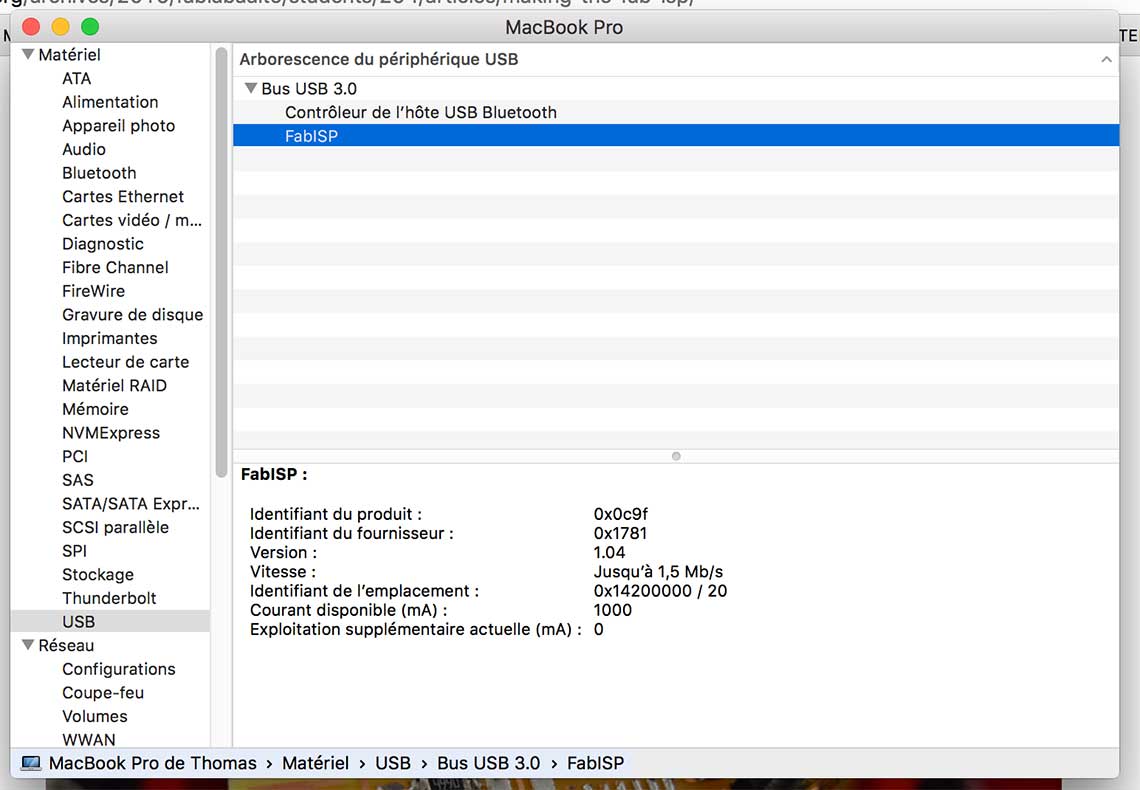This screenshot has height=790, width=1140.
Task: Zoom window with the green button
Action: [x=90, y=27]
